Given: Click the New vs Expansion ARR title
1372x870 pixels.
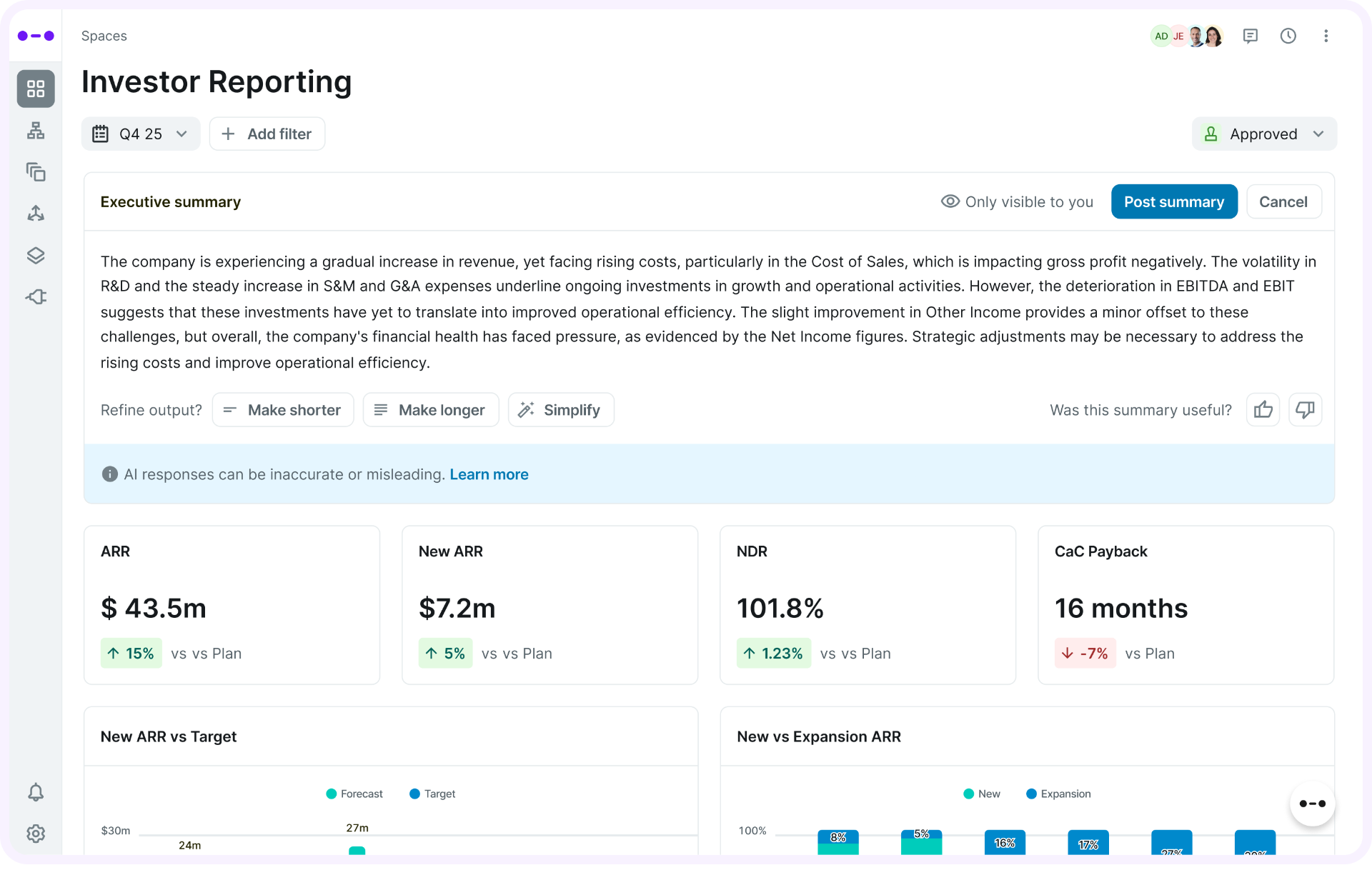Looking at the screenshot, I should tap(819, 736).
